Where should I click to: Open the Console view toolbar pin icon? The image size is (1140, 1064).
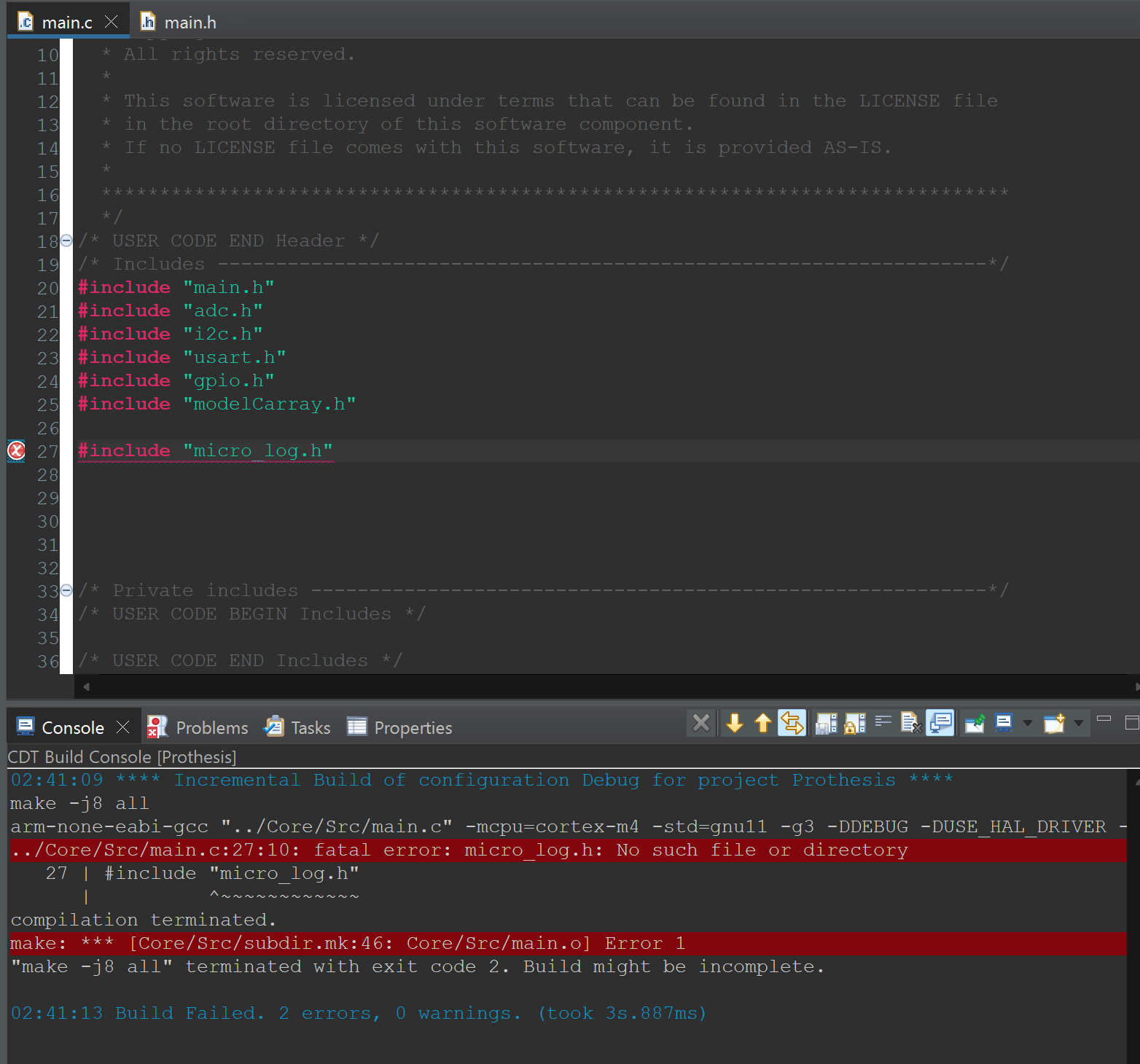[x=975, y=723]
